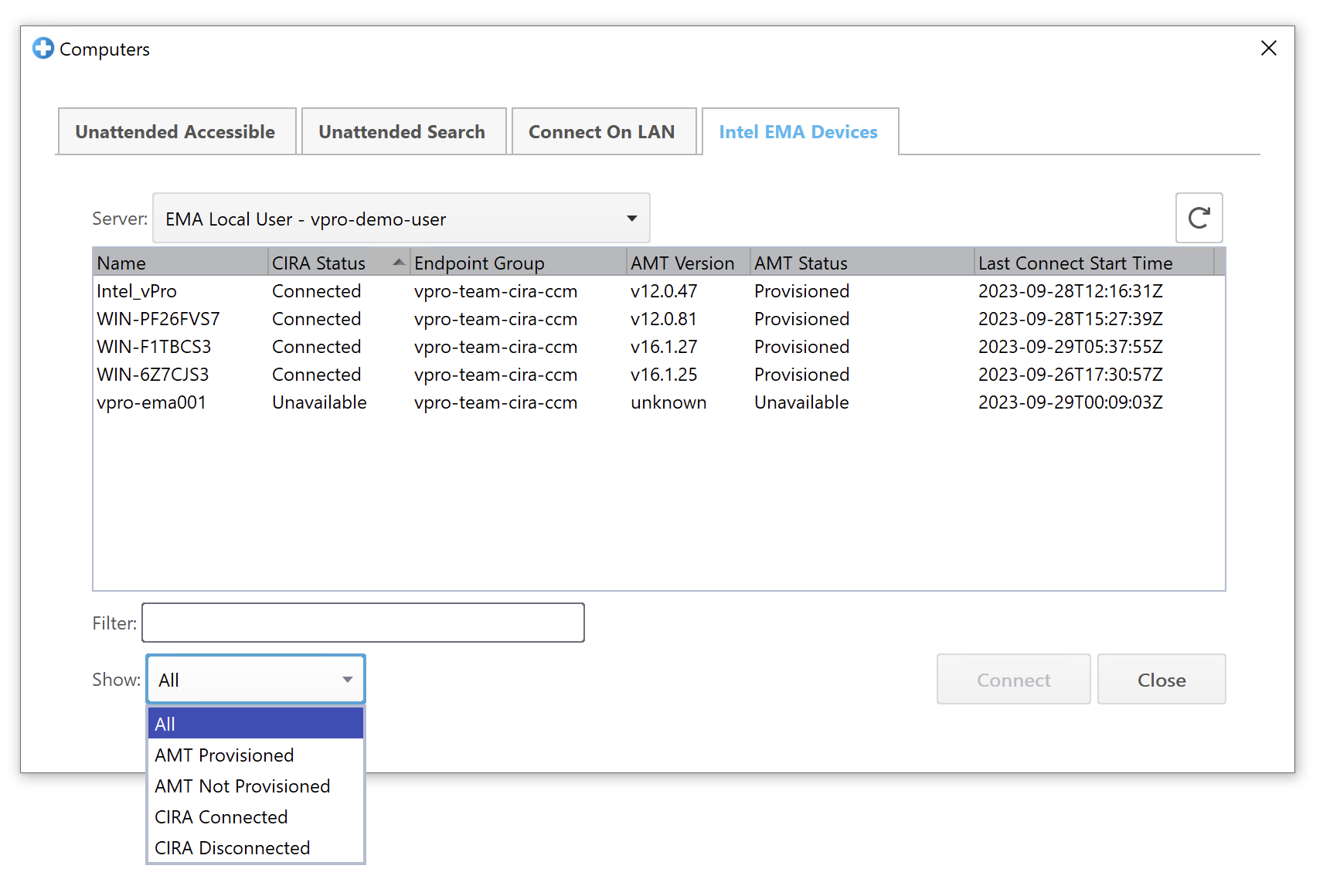Click the refresh icon to reload device list

(1199, 218)
